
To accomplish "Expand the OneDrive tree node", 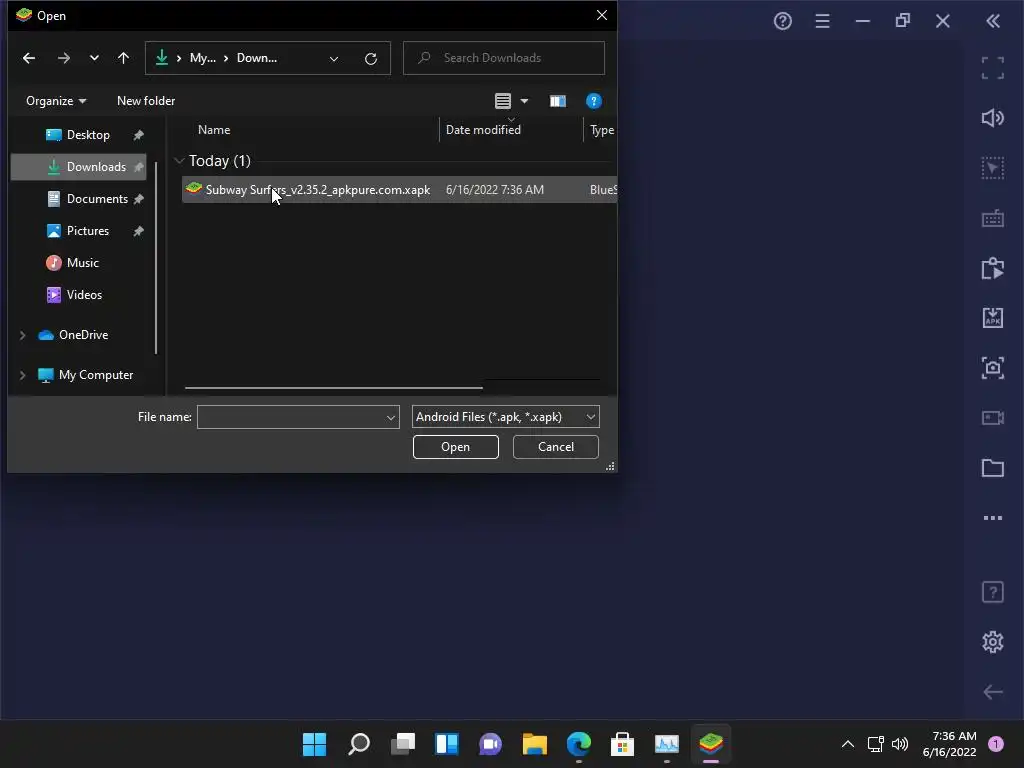I will (x=23, y=335).
